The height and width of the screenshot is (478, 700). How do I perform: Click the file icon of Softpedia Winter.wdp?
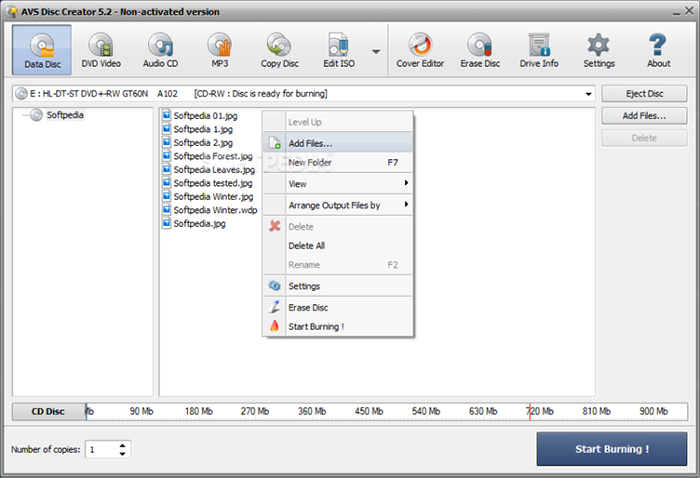click(x=167, y=210)
